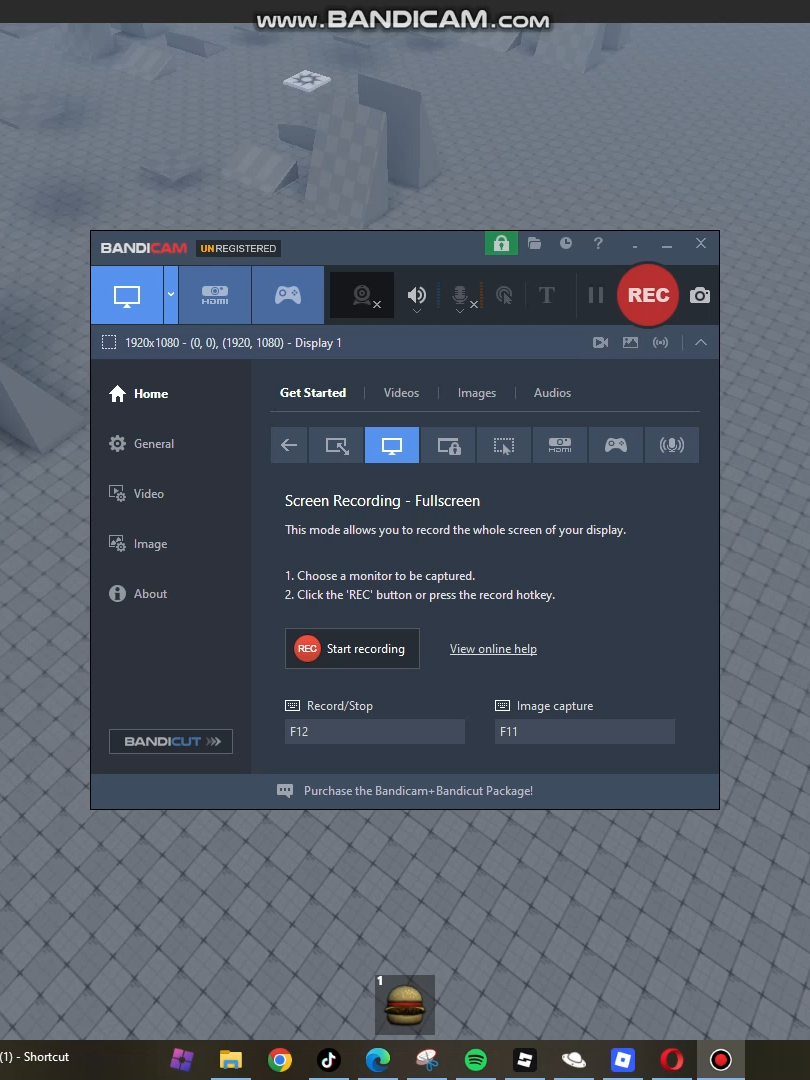Screen dimensions: 810x1080
Task: Select the Screen Recording mode button
Action: [x=127, y=295]
